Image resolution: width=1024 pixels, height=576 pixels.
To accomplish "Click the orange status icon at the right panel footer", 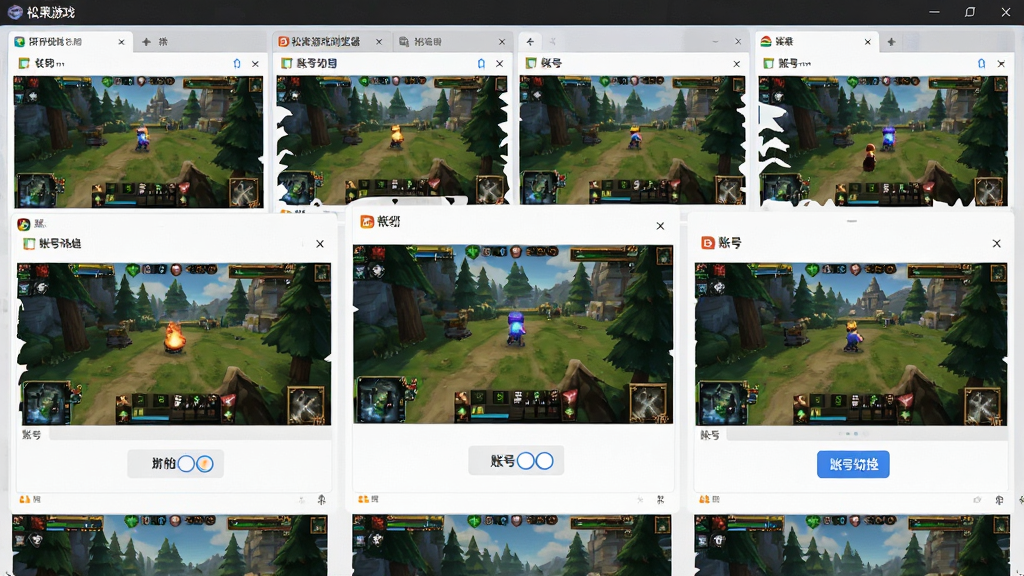I will pos(704,500).
